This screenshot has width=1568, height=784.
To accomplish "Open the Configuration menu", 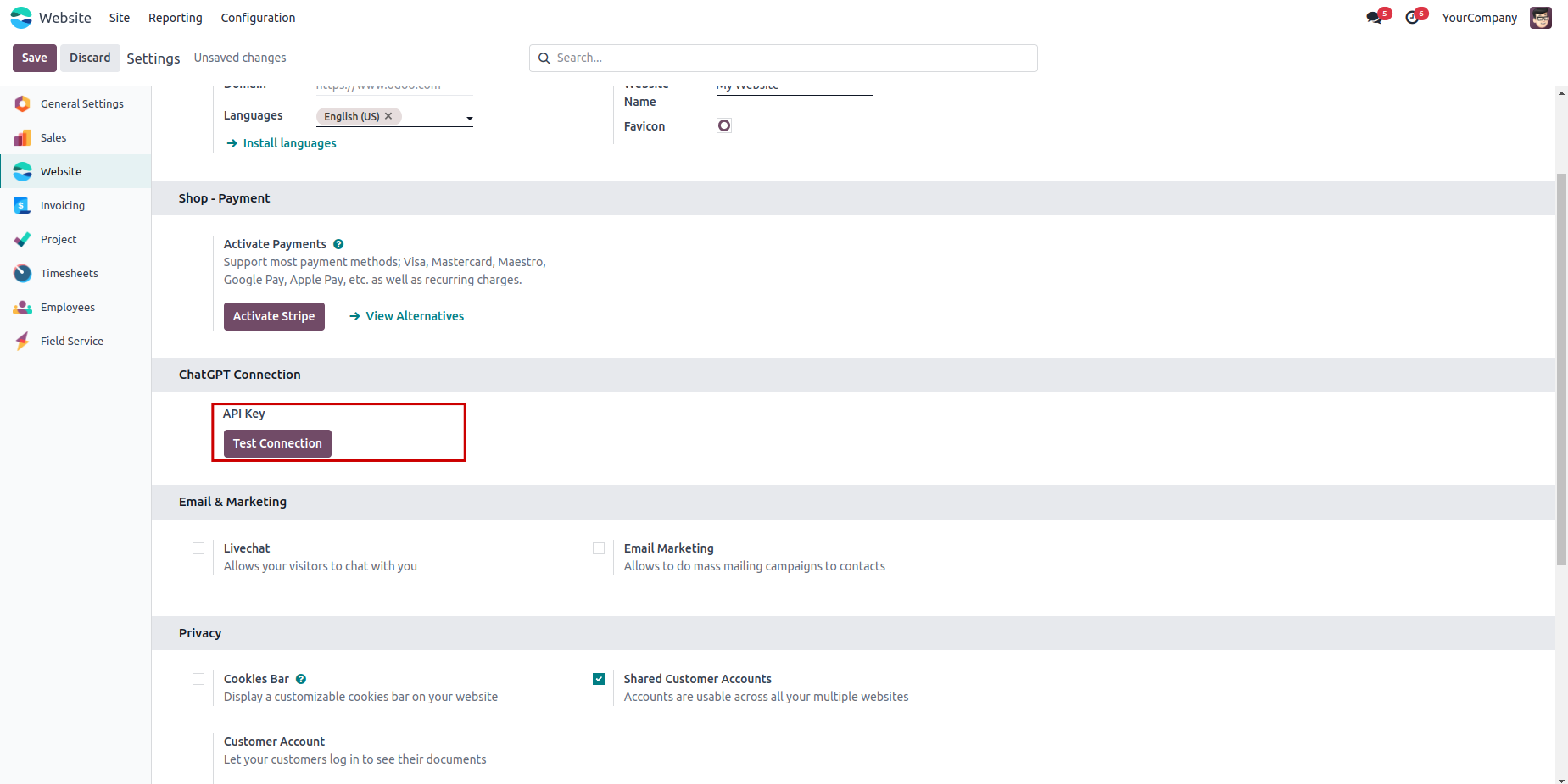I will (x=258, y=18).
